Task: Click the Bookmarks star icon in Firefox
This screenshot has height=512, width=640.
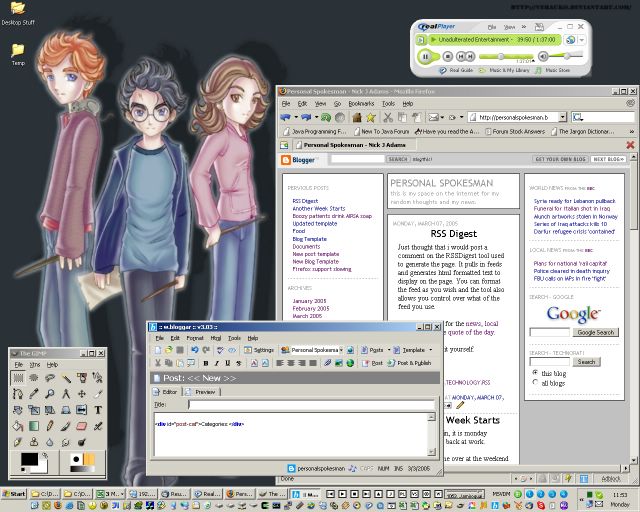Action: pyautogui.click(x=371, y=118)
